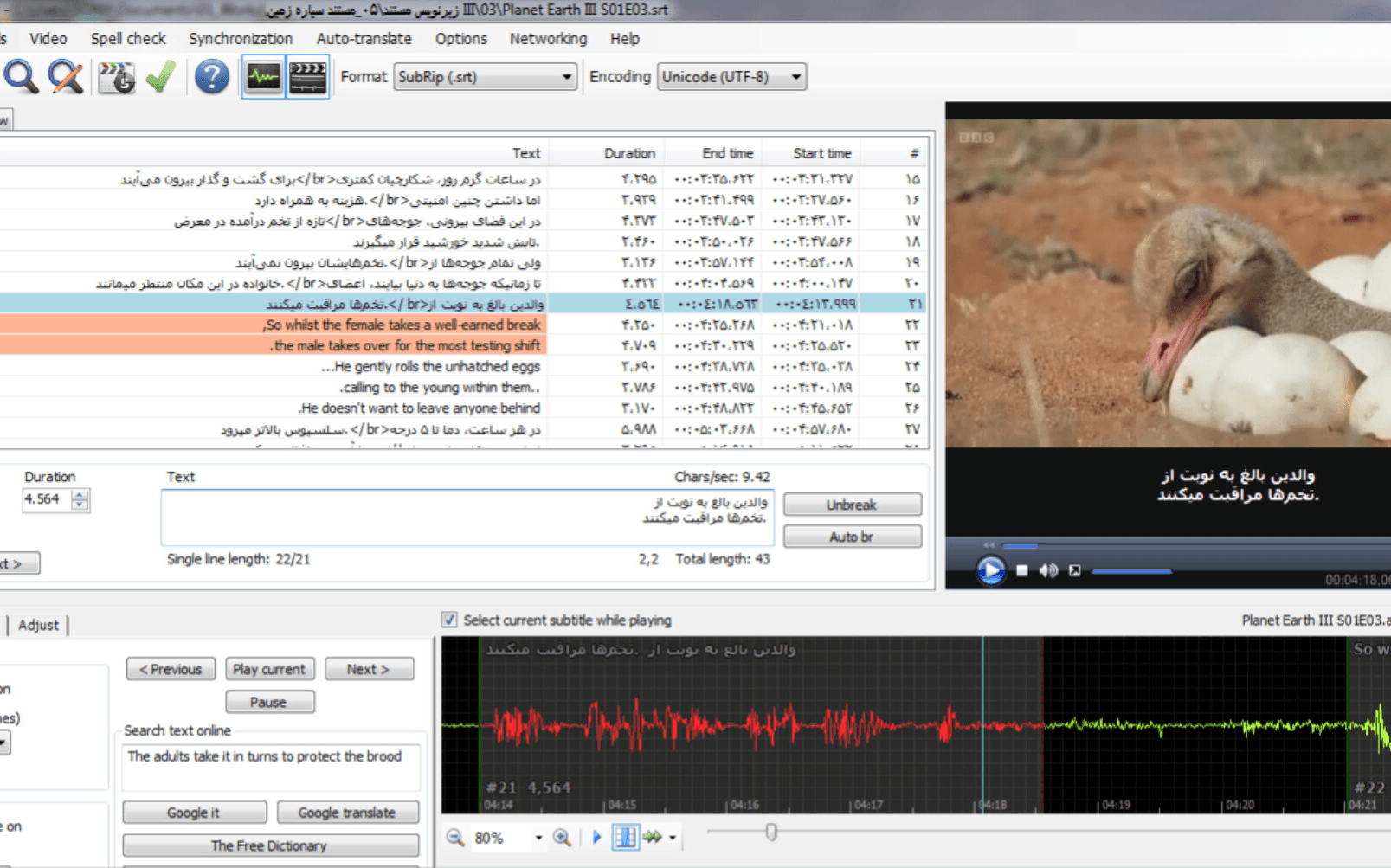
Task: Toggle Select current subtitle while playing checkbox
Action: pyautogui.click(x=448, y=620)
